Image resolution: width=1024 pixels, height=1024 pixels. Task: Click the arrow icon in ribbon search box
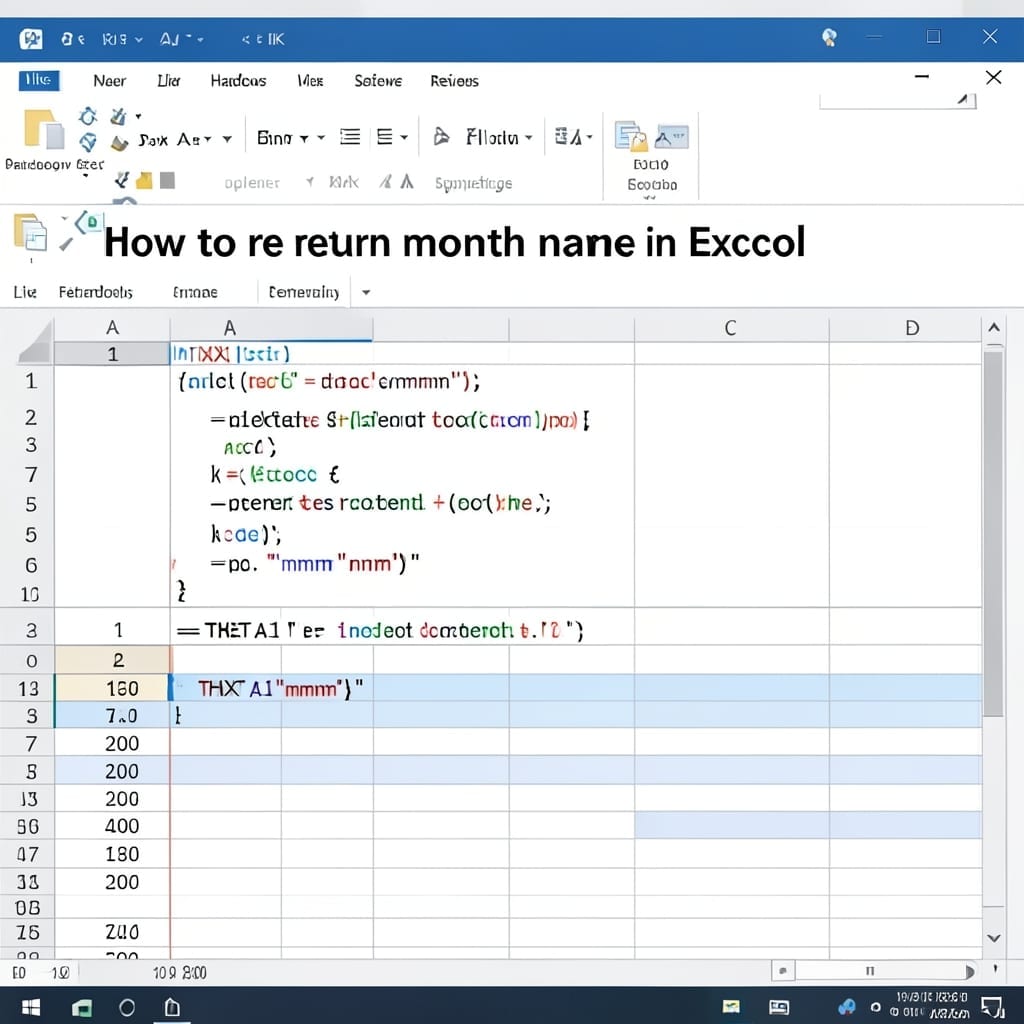pyautogui.click(x=963, y=99)
